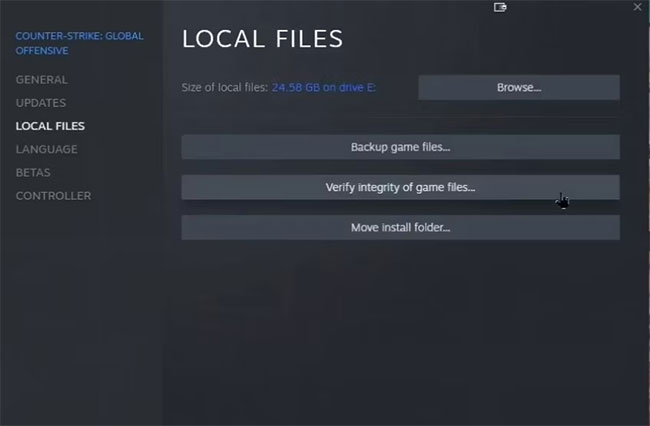
Task: Click the Counter-Strike: Global Offensive title
Action: pyautogui.click(x=80, y=43)
